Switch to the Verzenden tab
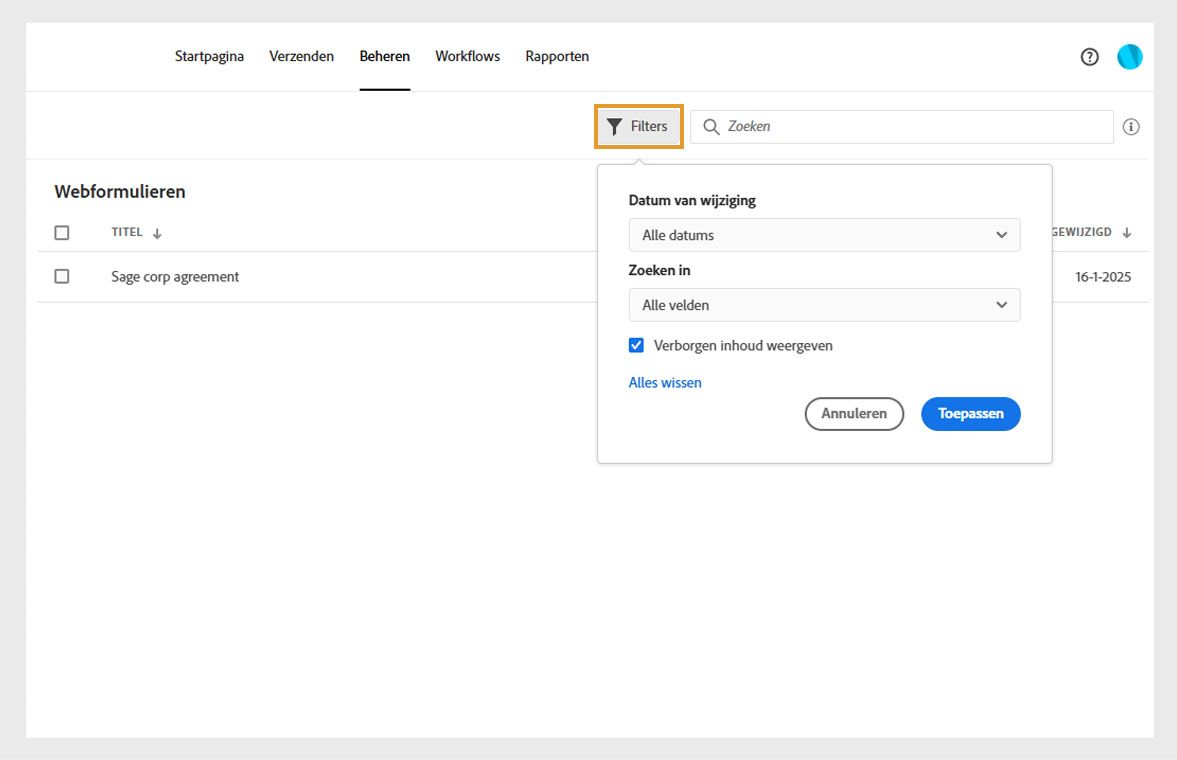The height and width of the screenshot is (760, 1177). pyautogui.click(x=301, y=56)
